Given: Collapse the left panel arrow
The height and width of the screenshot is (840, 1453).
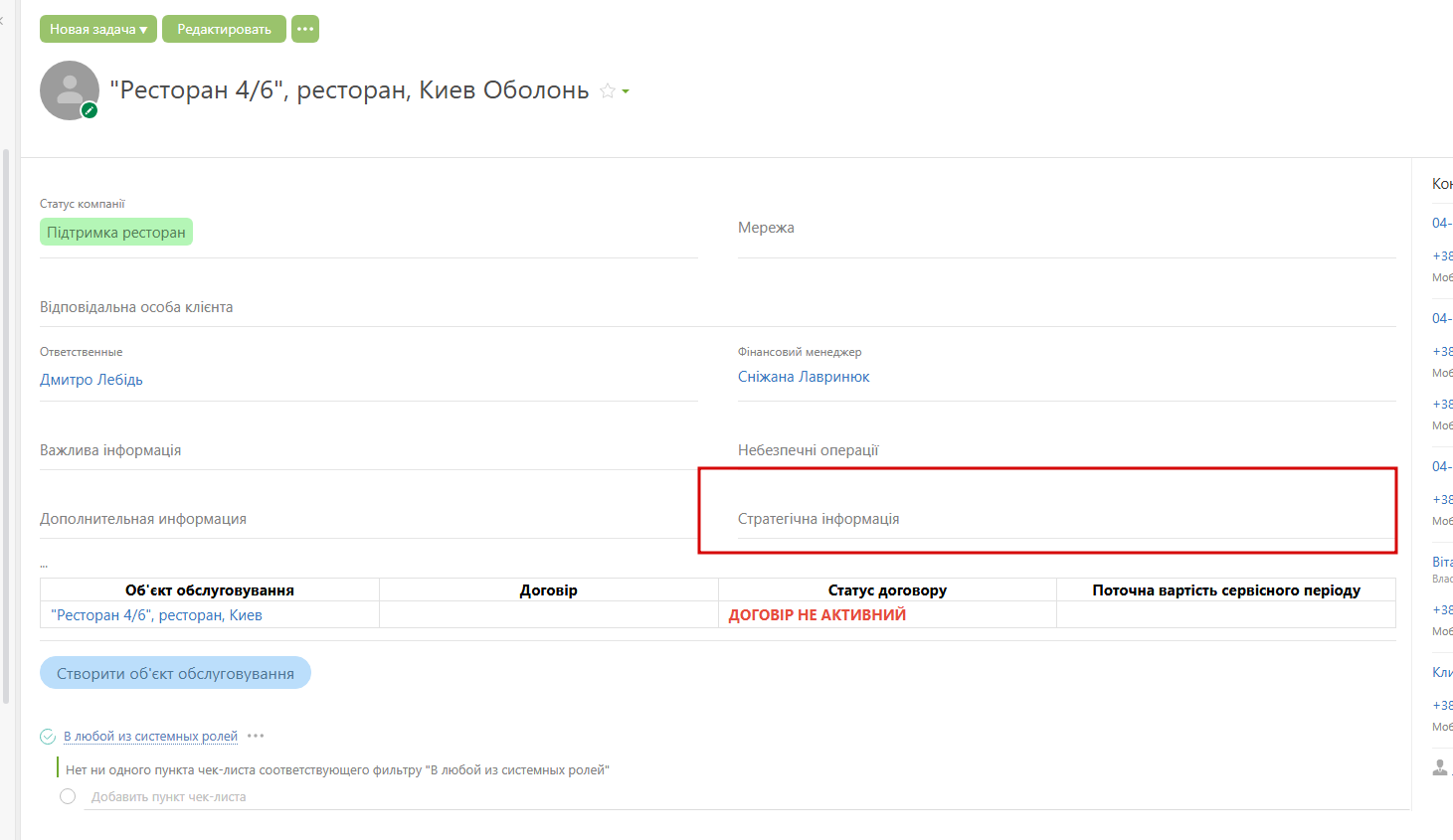Looking at the screenshot, I should click(x=2, y=20).
